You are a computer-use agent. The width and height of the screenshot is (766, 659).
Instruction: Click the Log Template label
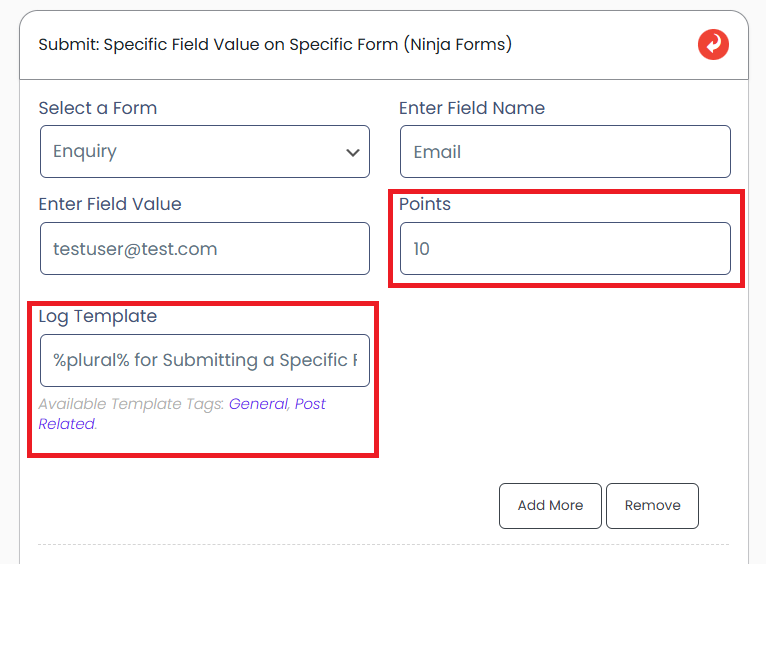point(97,316)
